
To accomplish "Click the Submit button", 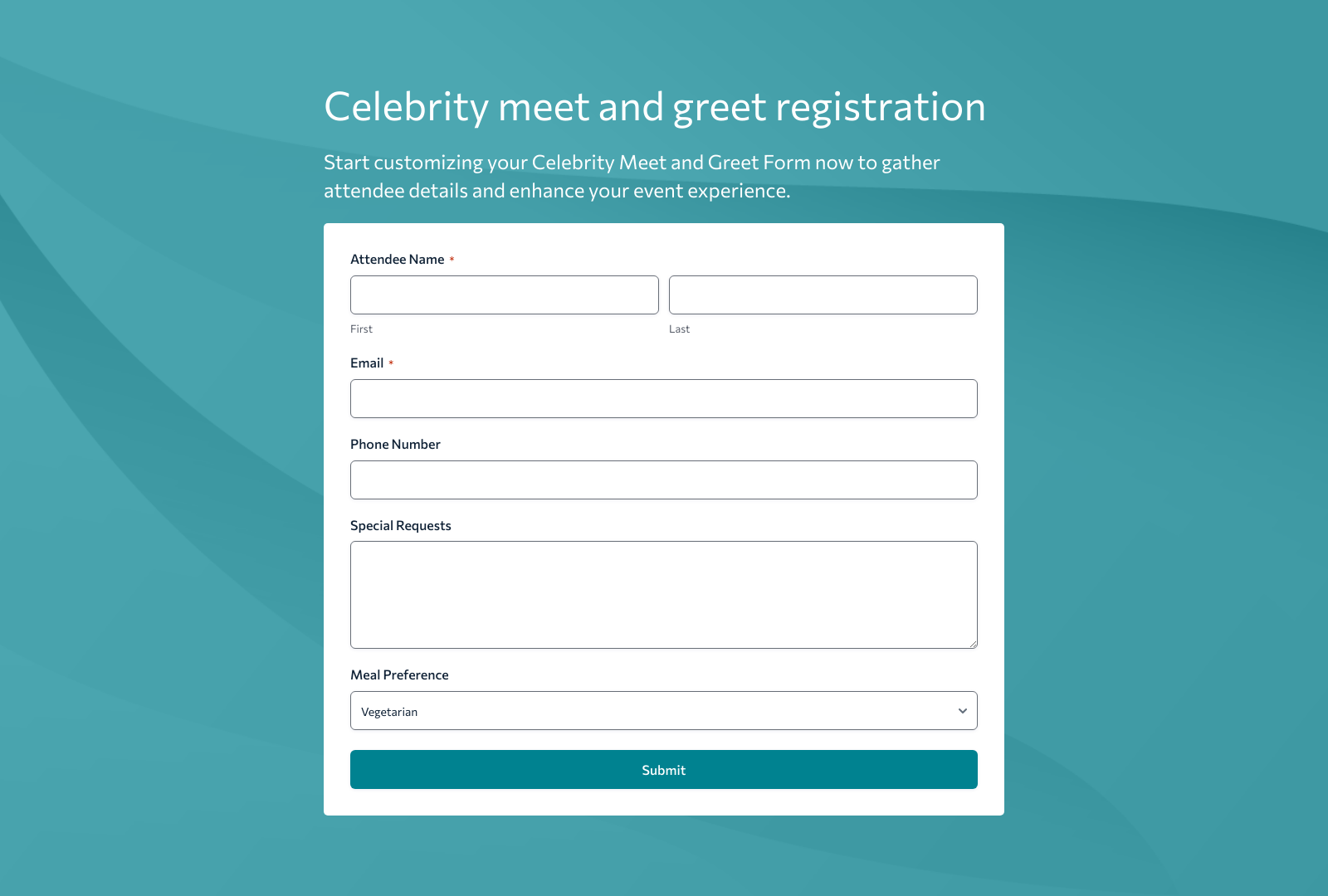I will point(664,769).
